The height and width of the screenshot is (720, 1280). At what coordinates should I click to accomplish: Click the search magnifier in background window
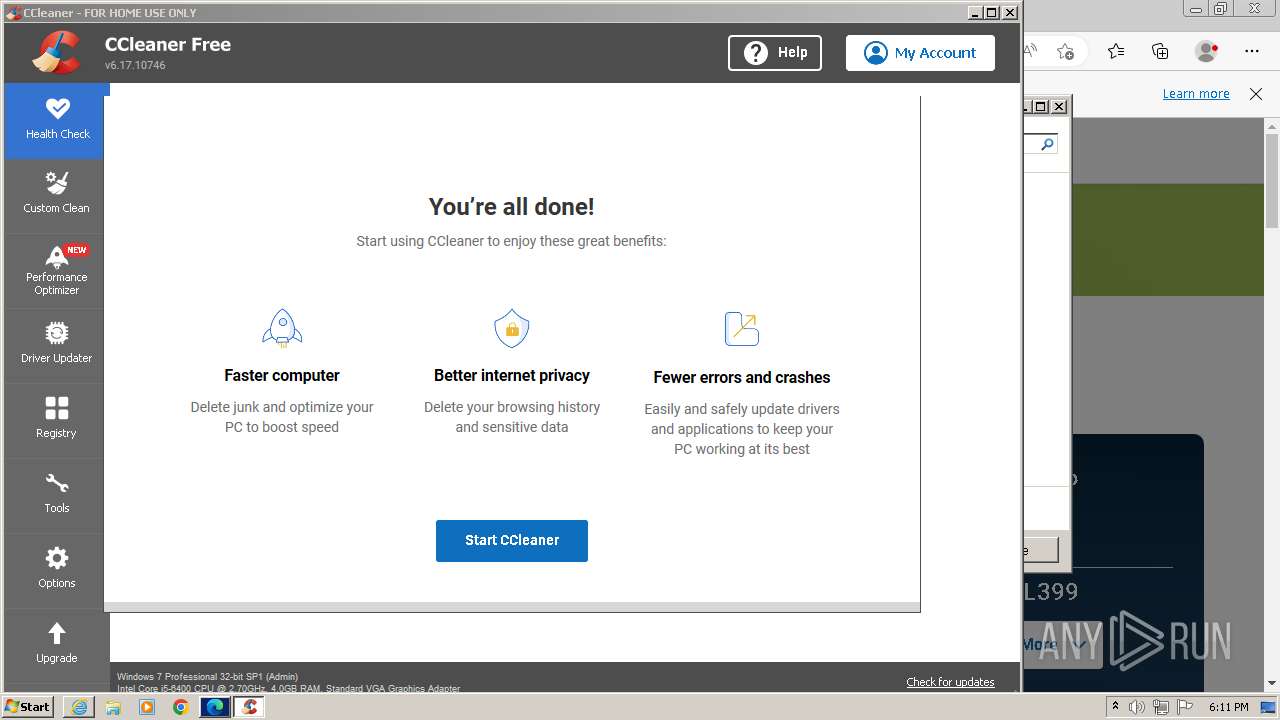pyautogui.click(x=1046, y=144)
